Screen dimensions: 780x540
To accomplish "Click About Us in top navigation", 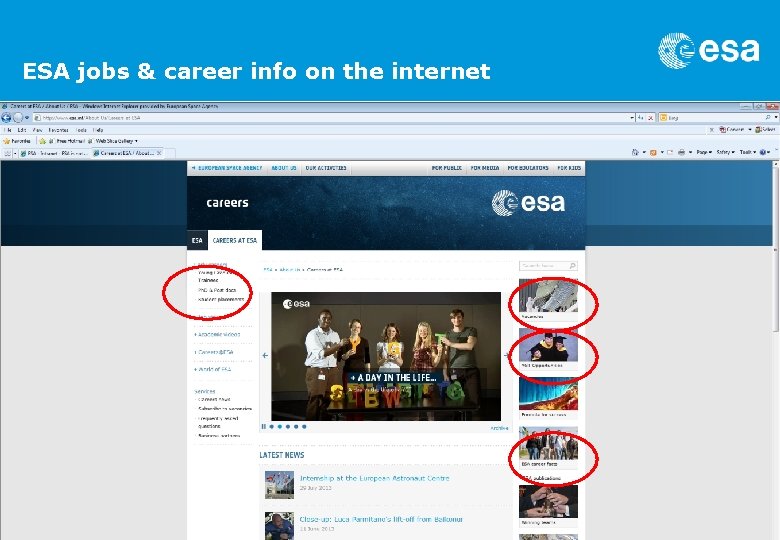I will (284, 168).
